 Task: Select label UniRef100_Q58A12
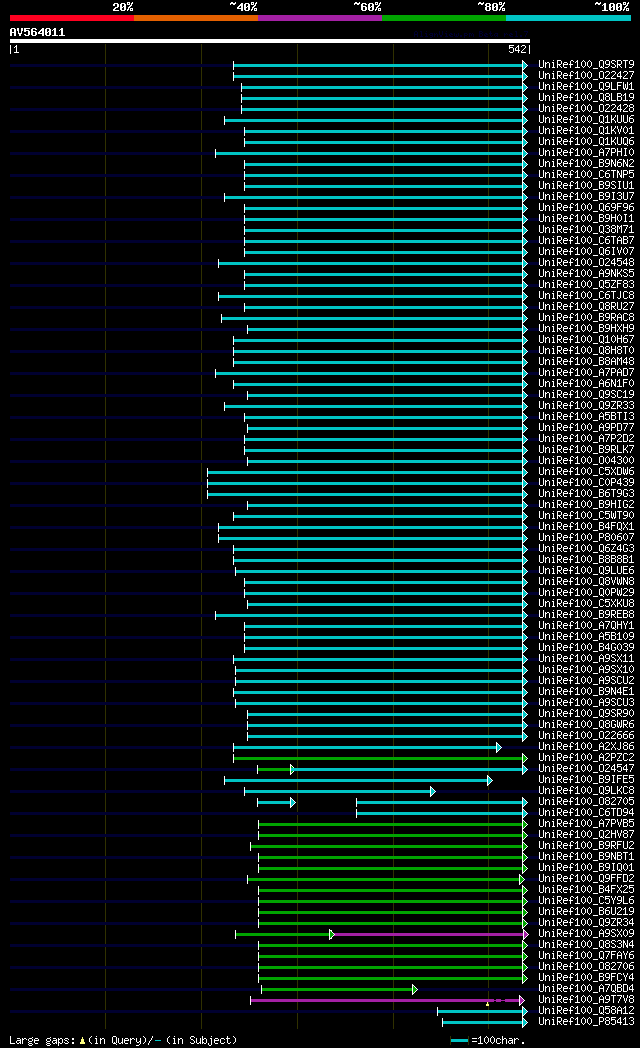[586, 1011]
